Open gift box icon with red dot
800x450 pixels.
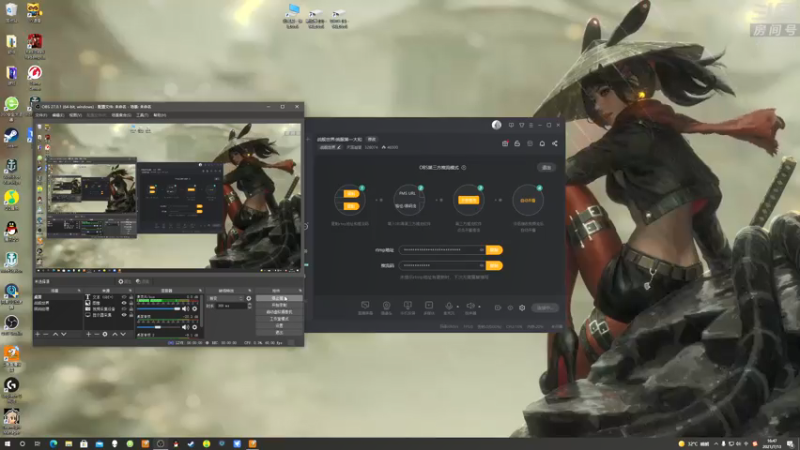(x=505, y=144)
